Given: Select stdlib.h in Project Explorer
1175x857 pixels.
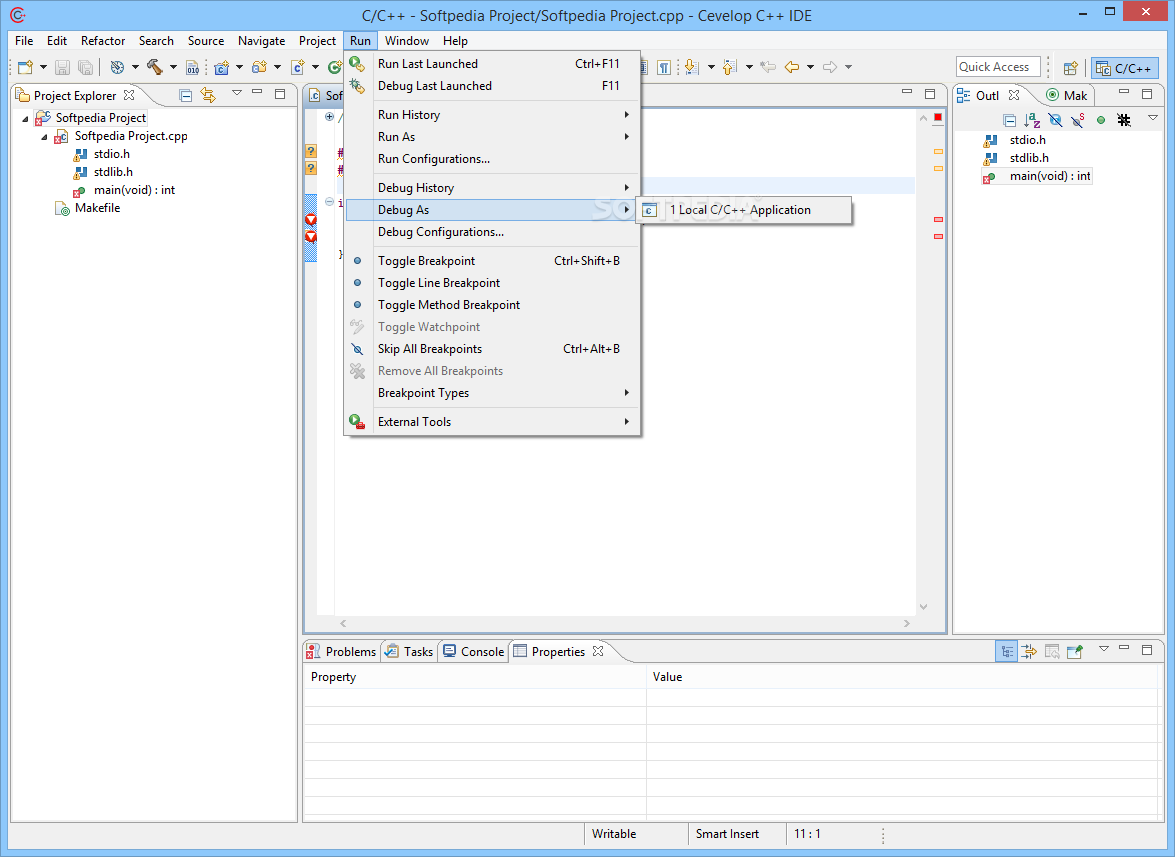Looking at the screenshot, I should [113, 172].
